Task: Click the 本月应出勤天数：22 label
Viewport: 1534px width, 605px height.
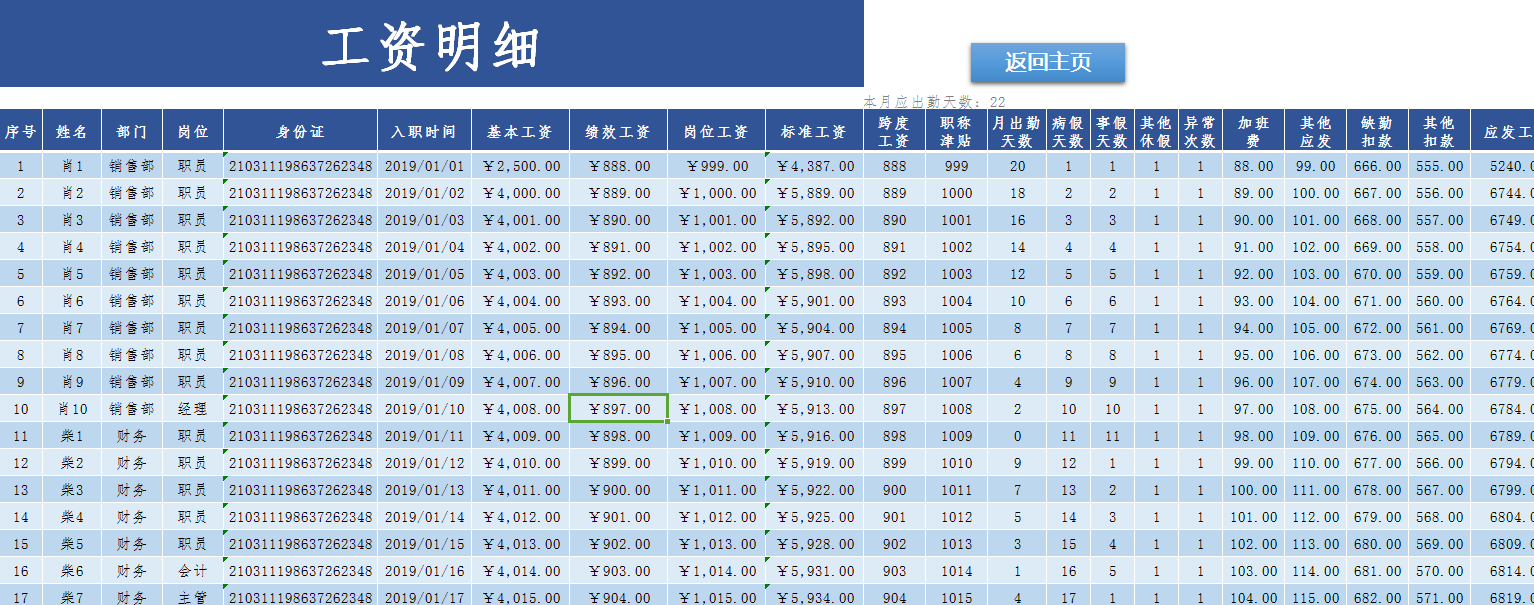Action: tap(935, 101)
